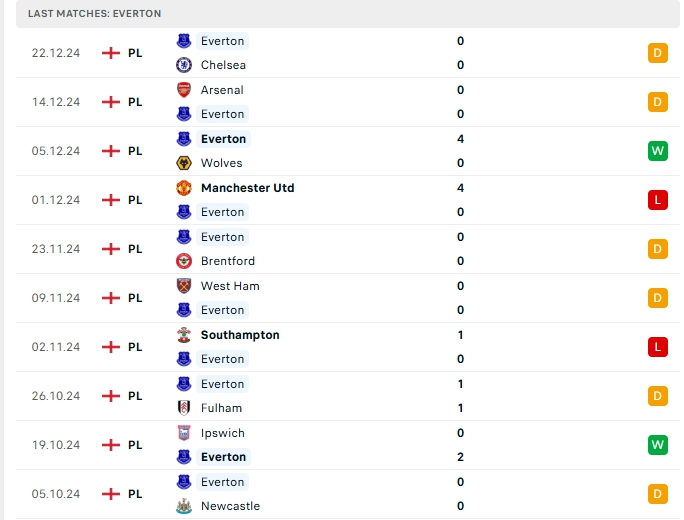
Task: Click the Newcastle club crest icon
Action: pyautogui.click(x=184, y=506)
